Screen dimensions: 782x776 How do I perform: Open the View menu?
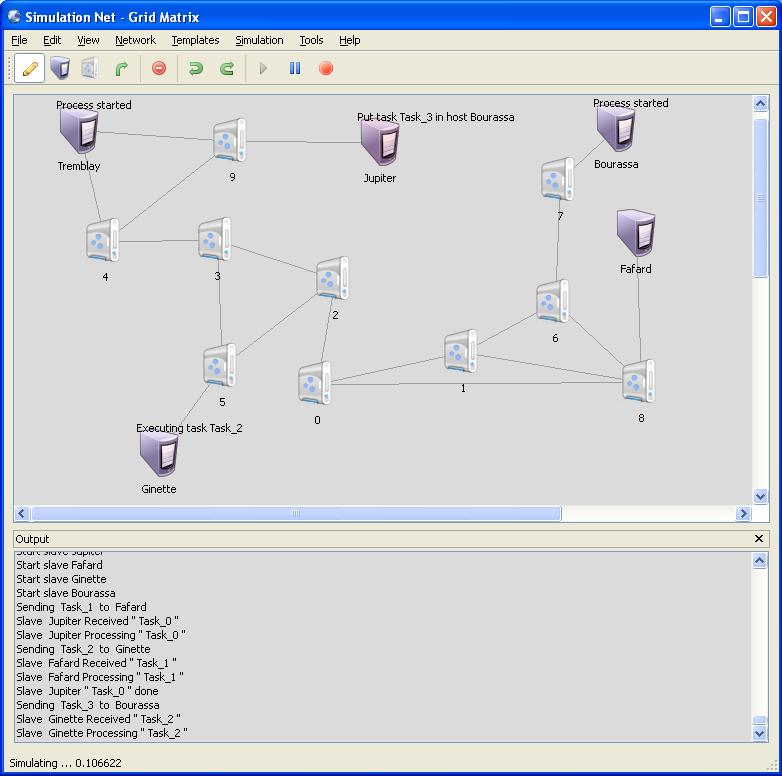click(88, 40)
